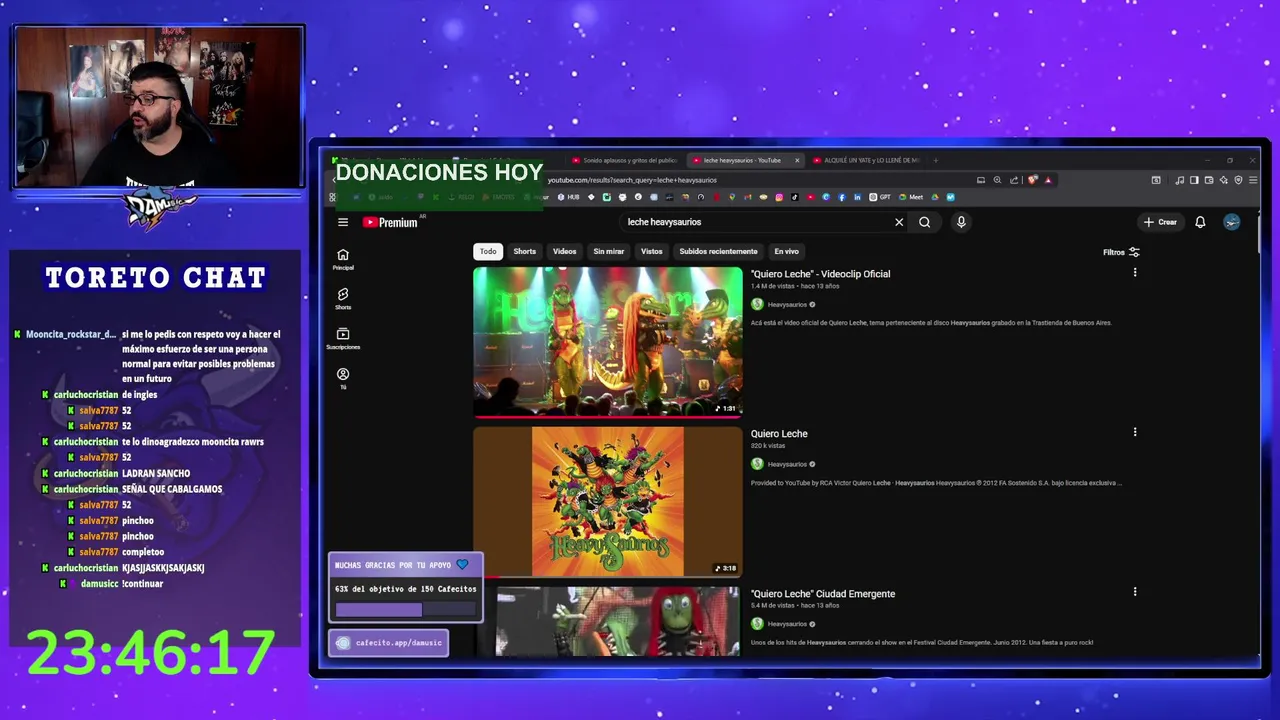Click the YouTube Premium logo
Viewport: 1280px width, 720px height.
[x=390, y=222]
